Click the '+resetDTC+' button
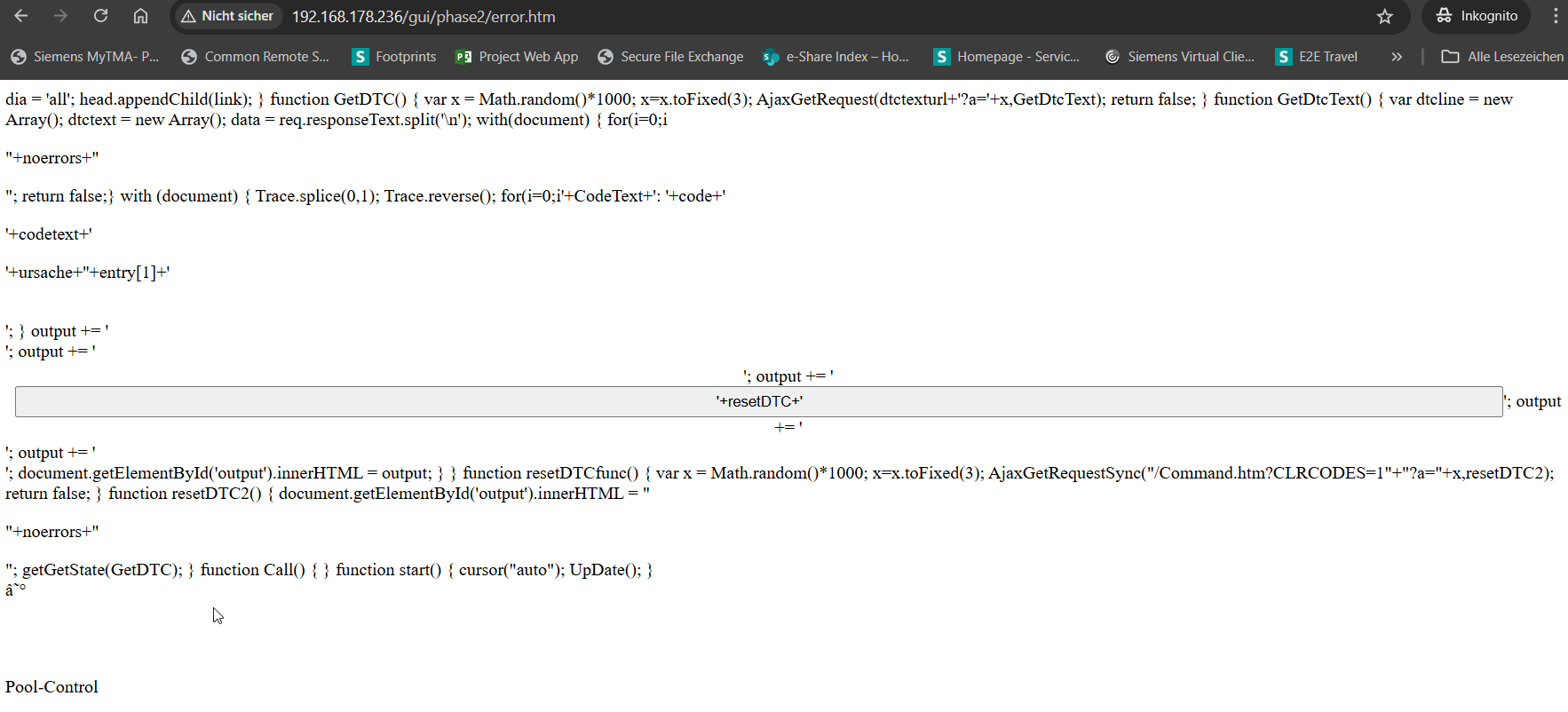 759,401
